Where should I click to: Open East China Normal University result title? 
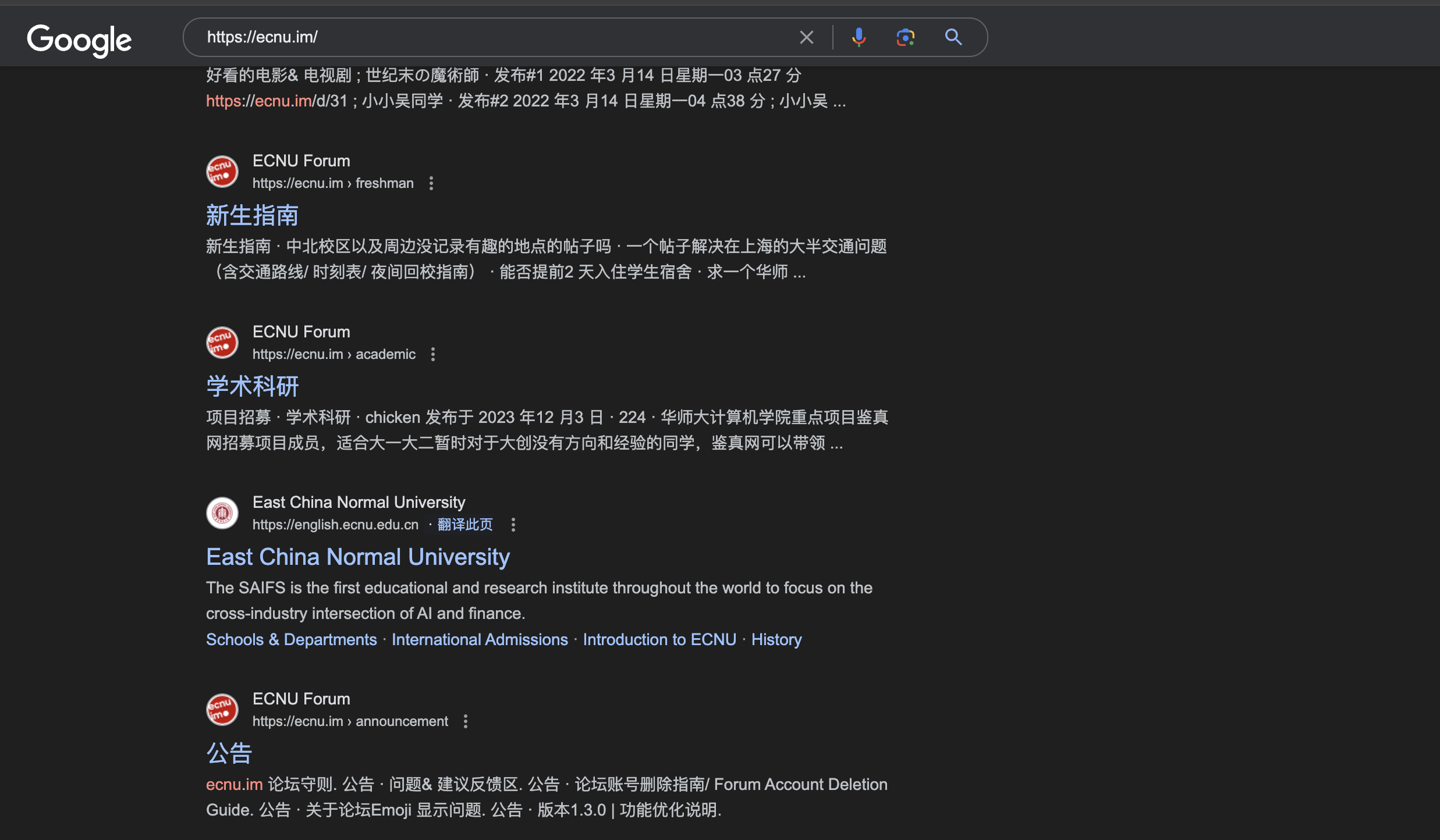pos(358,557)
